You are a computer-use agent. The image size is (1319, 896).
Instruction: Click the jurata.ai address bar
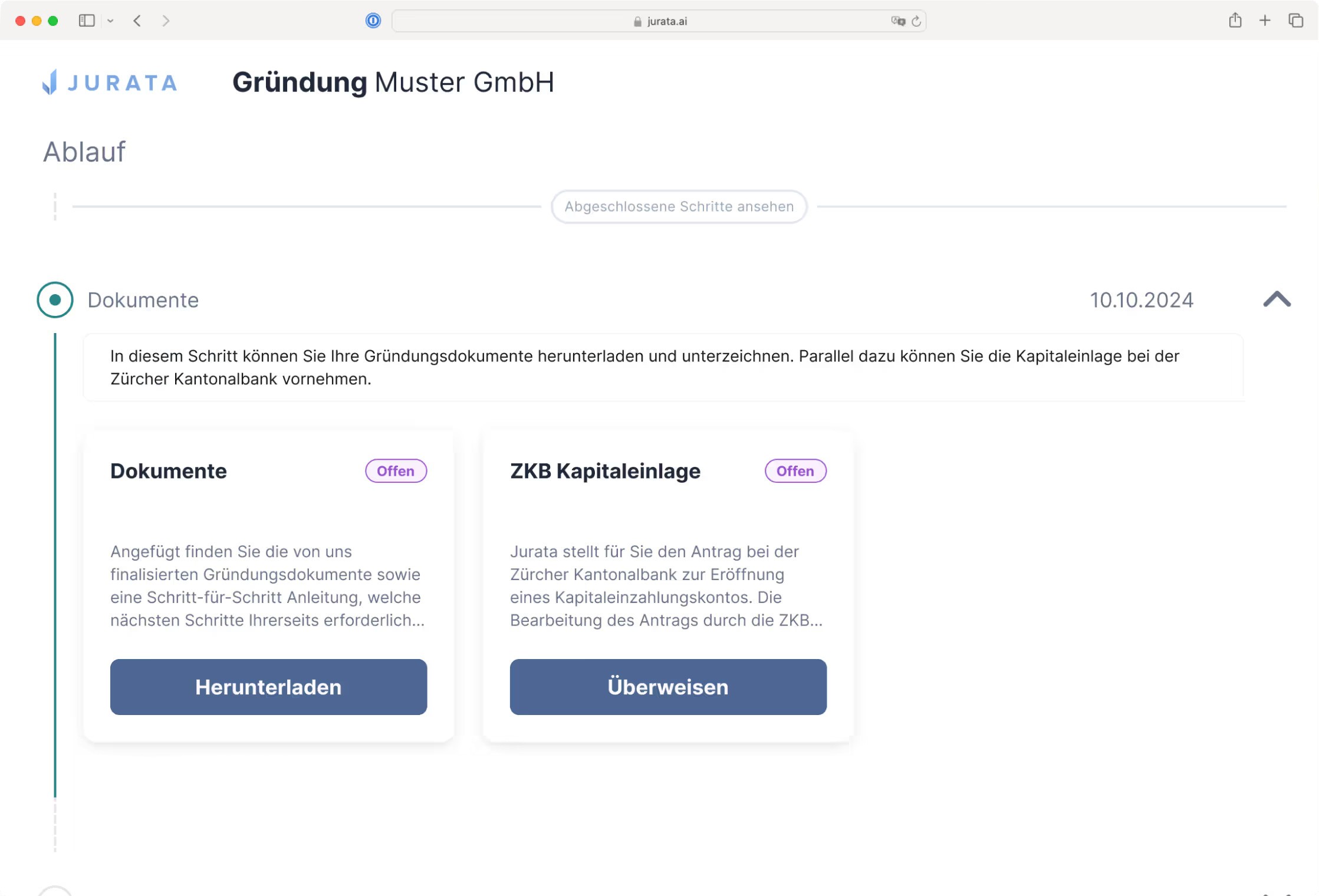[x=659, y=21]
